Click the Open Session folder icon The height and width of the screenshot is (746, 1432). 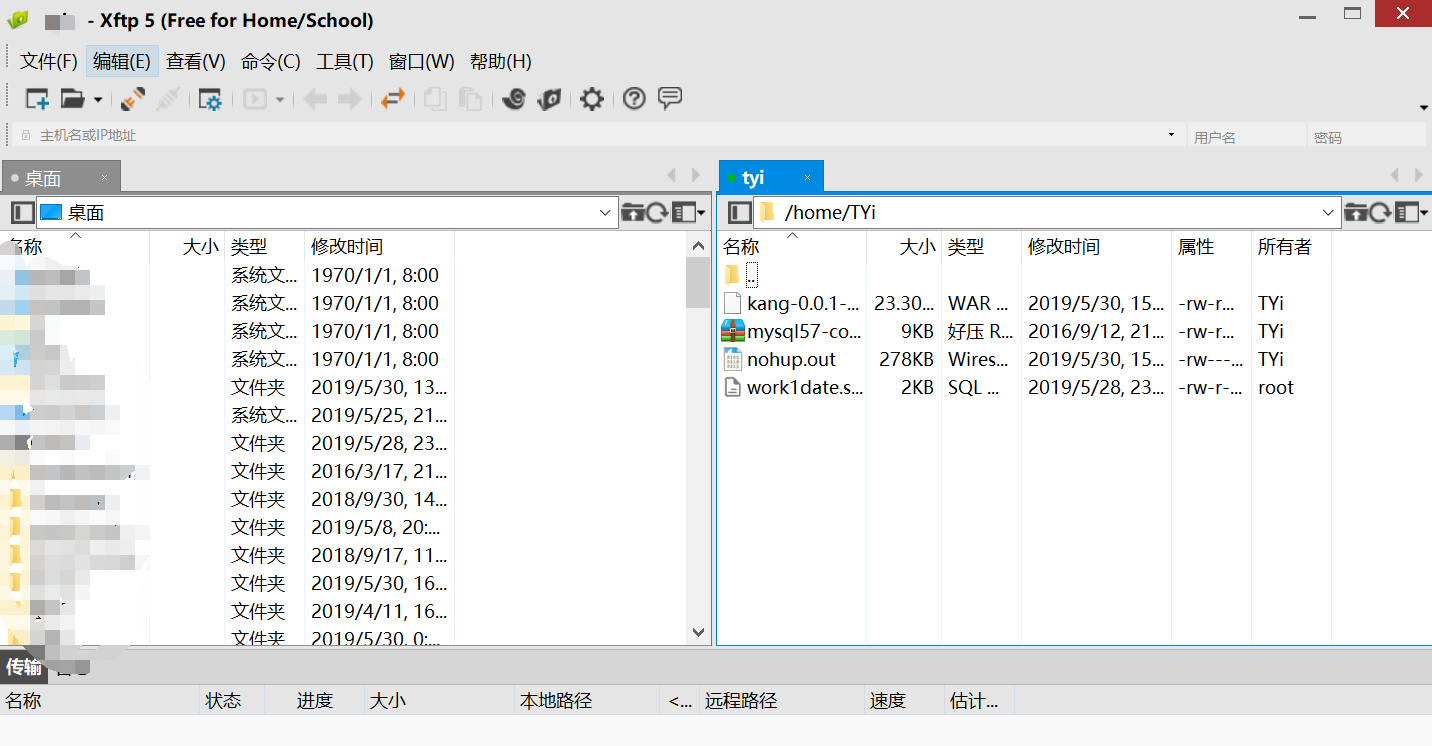click(x=72, y=99)
